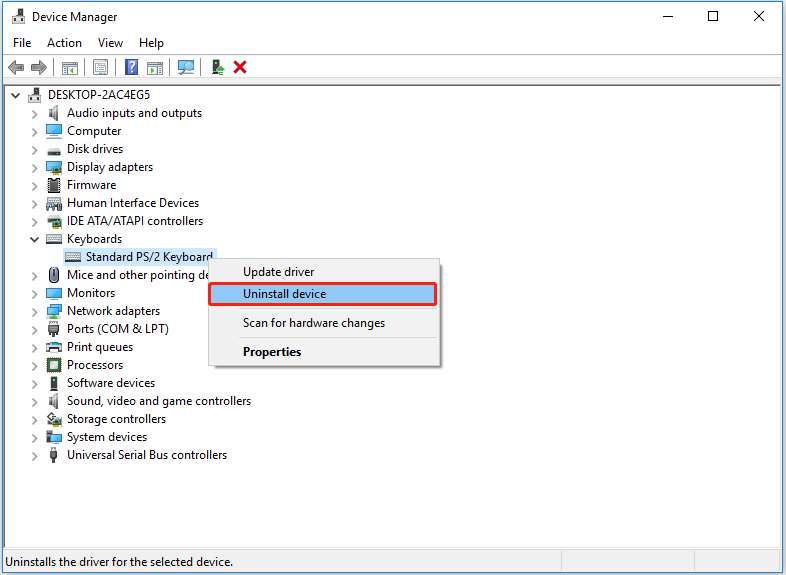The width and height of the screenshot is (786, 575).
Task: Select the Network adapters tree item
Action: [113, 311]
